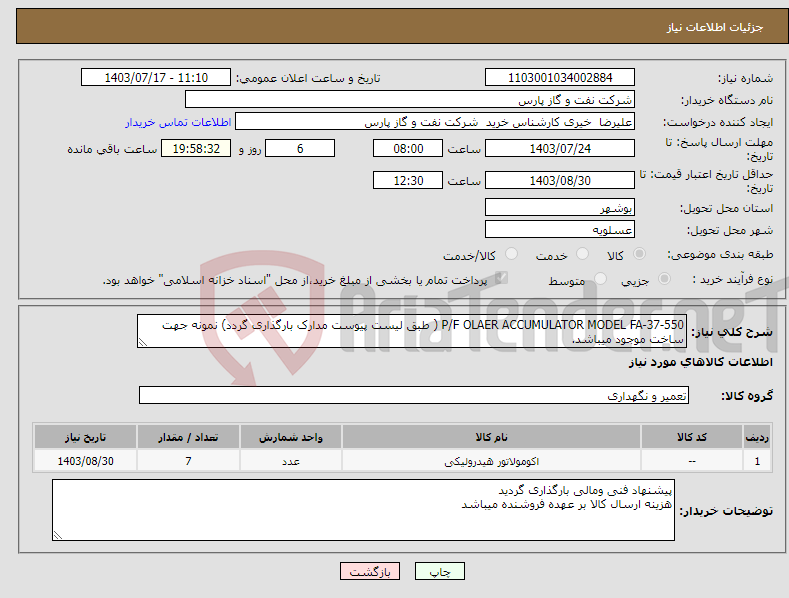Click the عدد unit cell
The width and height of the screenshot is (789, 598).
[291, 461]
